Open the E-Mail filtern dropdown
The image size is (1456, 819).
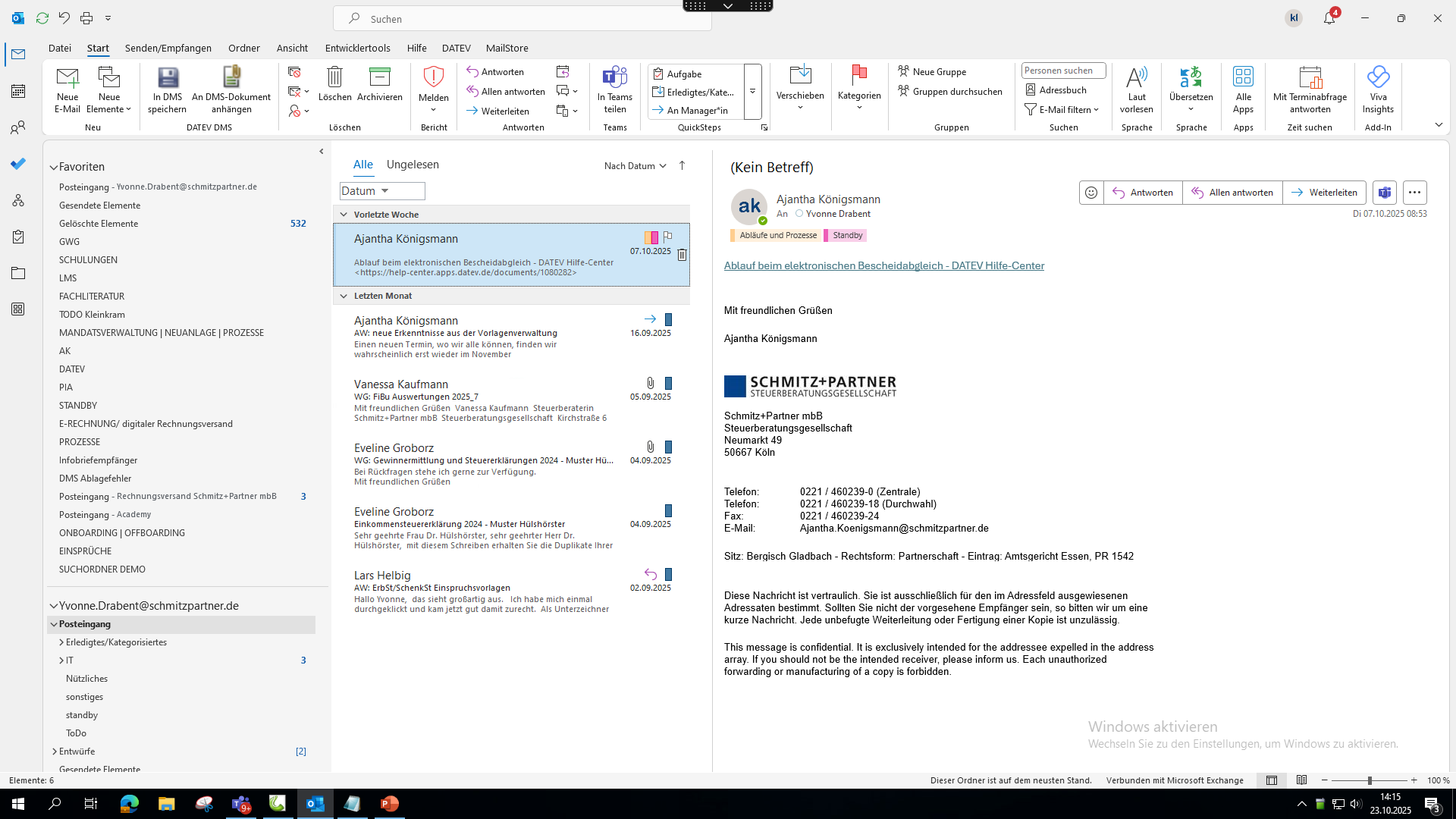click(x=1062, y=110)
